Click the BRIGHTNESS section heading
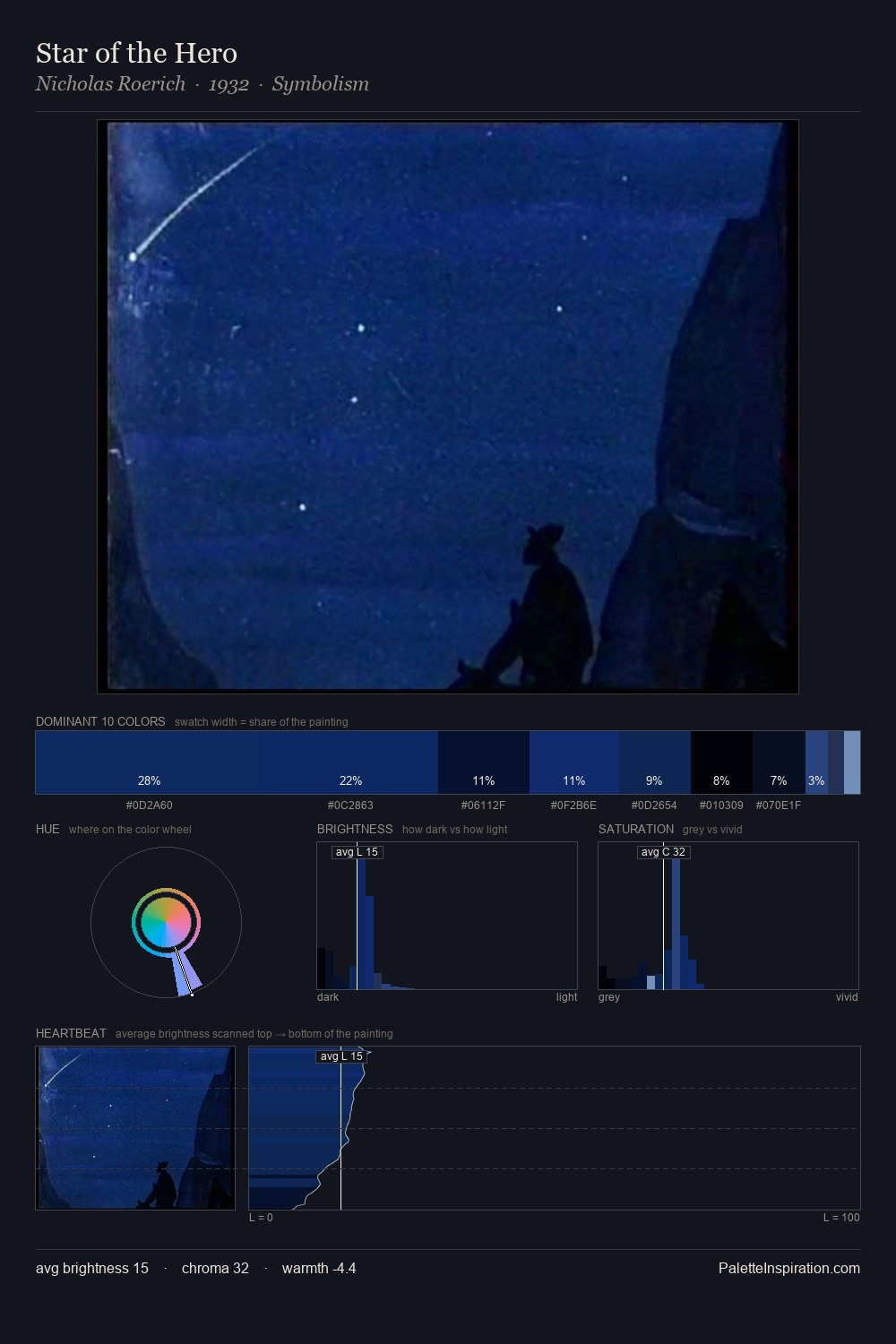This screenshot has height=1344, width=896. point(355,829)
